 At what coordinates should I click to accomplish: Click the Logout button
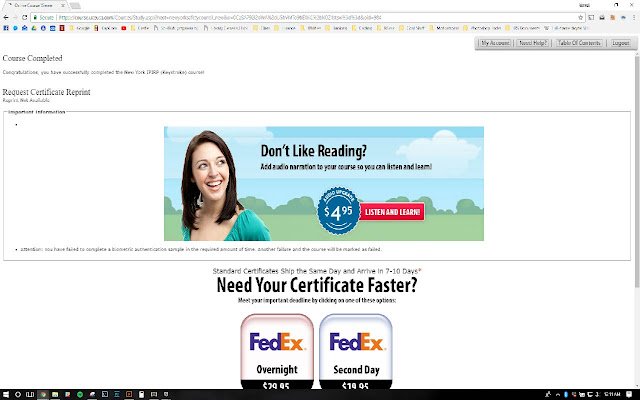click(x=620, y=43)
